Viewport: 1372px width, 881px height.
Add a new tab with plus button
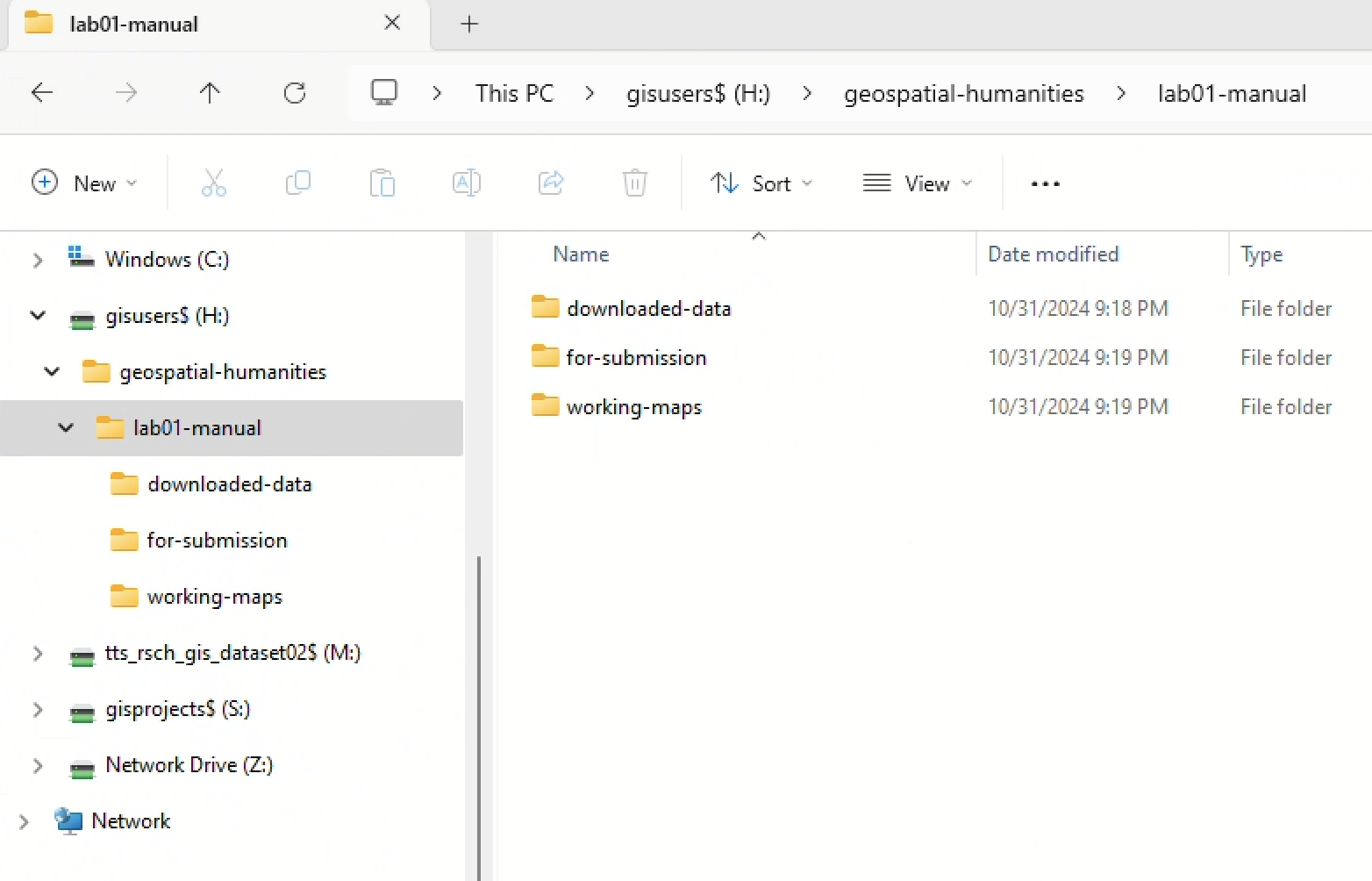click(469, 24)
